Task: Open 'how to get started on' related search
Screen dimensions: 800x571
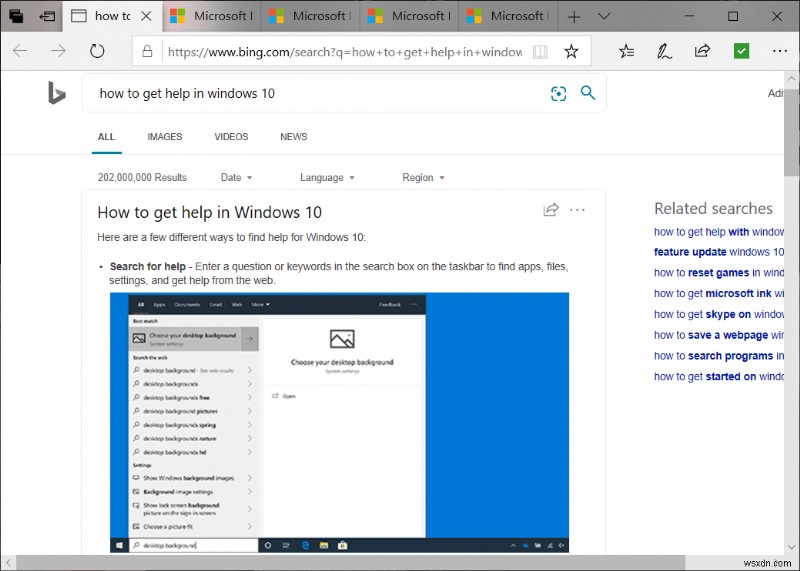Action: [x=718, y=377]
